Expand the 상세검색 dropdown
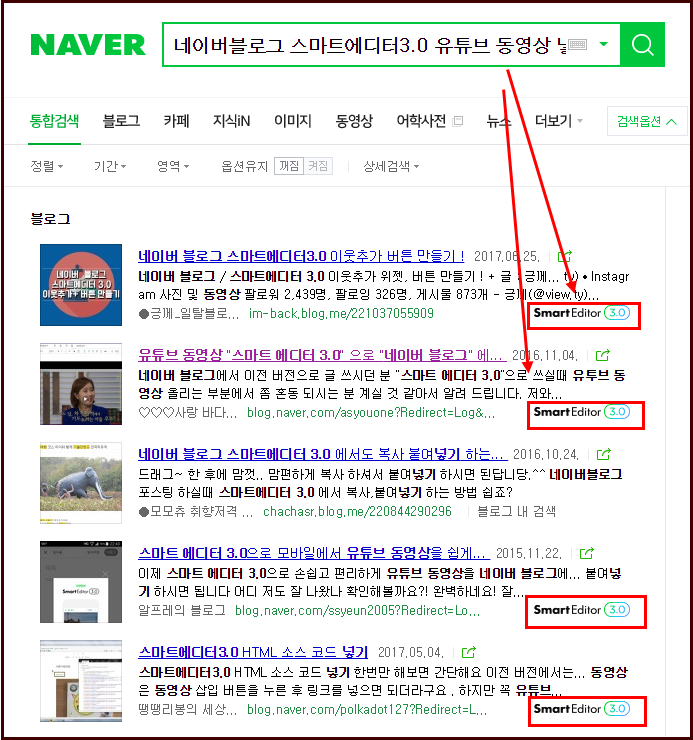Image resolution: width=693 pixels, height=740 pixels. coord(391,166)
